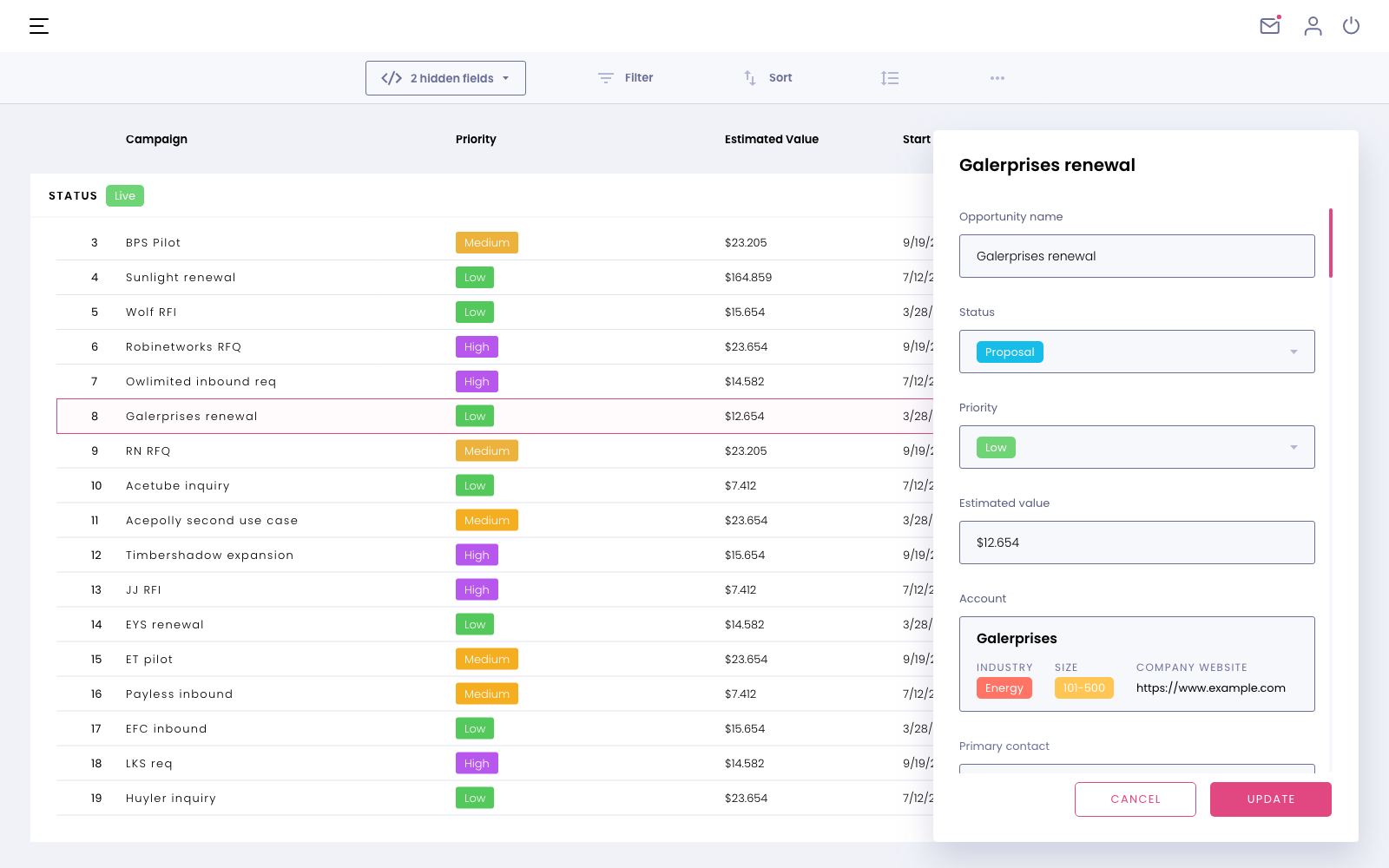
Task: Select the Timbershadow expansion row
Action: pyautogui.click(x=209, y=556)
